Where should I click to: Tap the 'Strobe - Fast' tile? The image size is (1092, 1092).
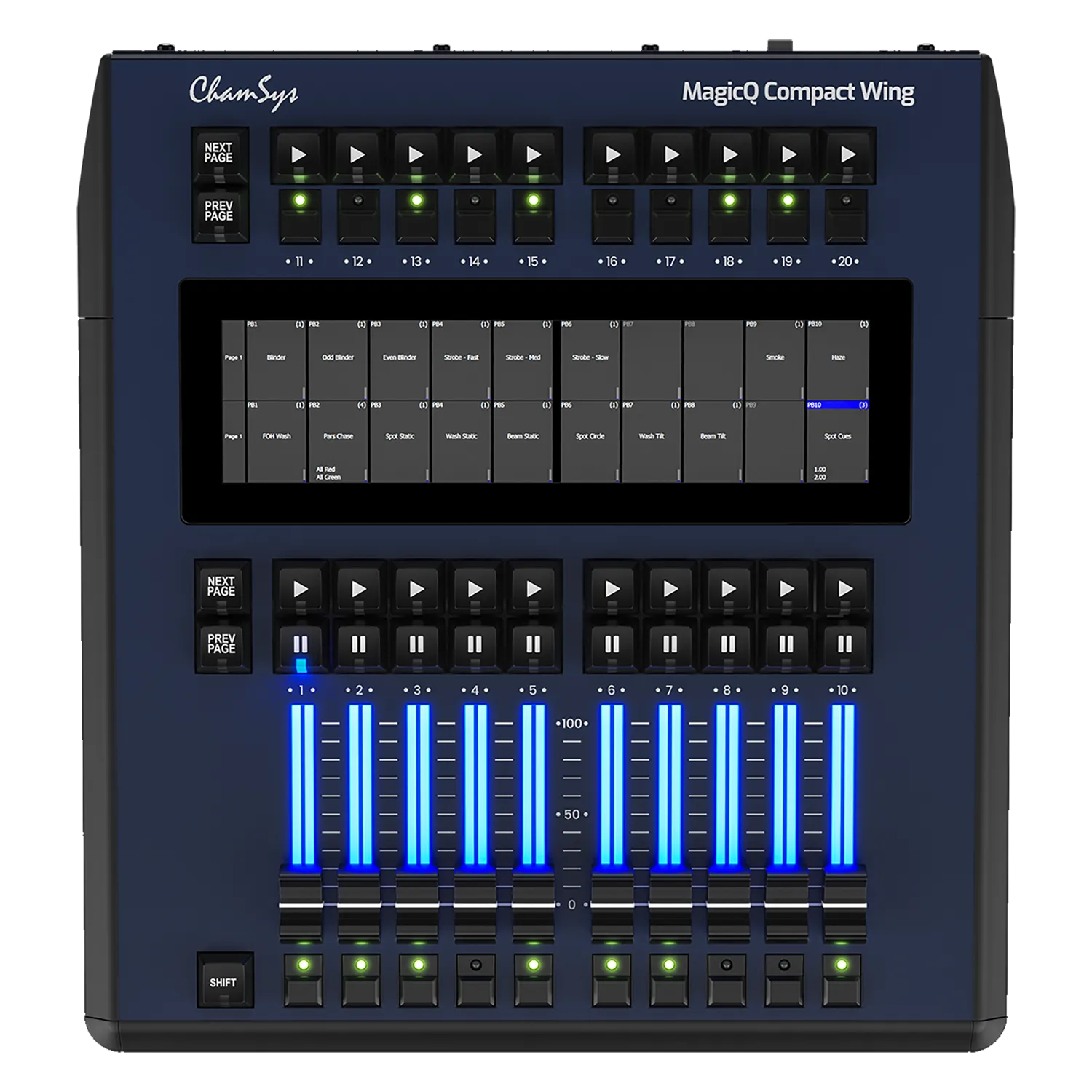pos(462,360)
